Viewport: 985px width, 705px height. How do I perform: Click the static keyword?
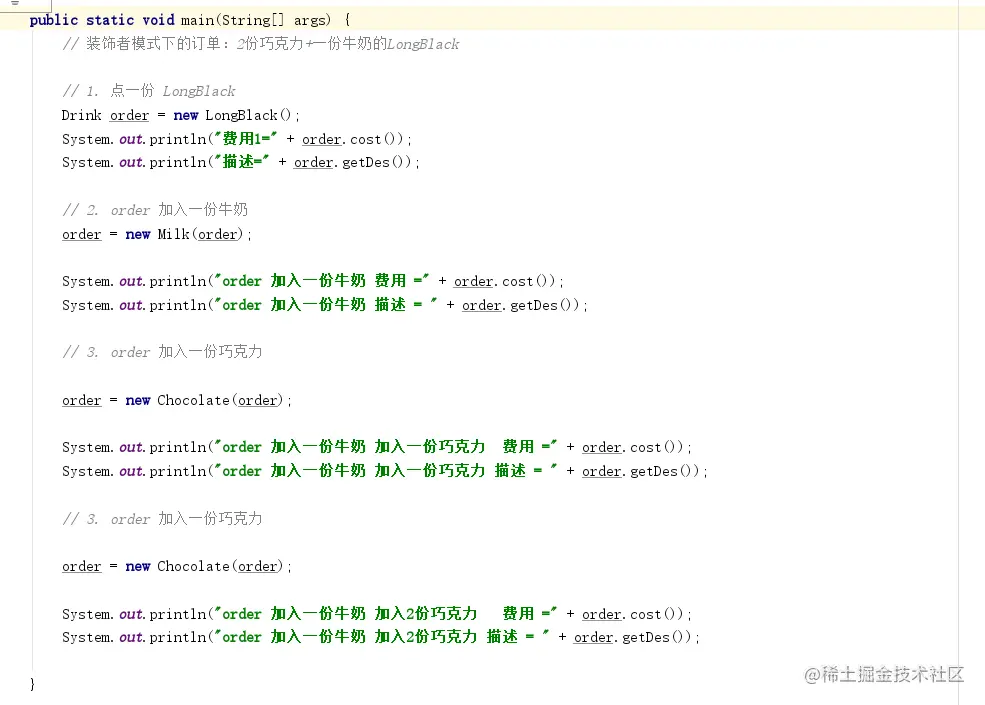click(110, 20)
